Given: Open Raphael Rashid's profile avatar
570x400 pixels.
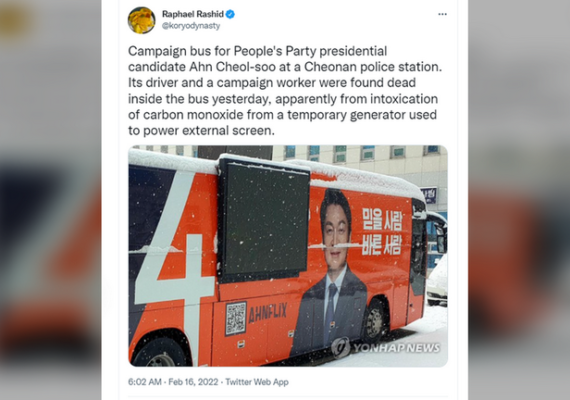Looking at the screenshot, I should [x=141, y=20].
